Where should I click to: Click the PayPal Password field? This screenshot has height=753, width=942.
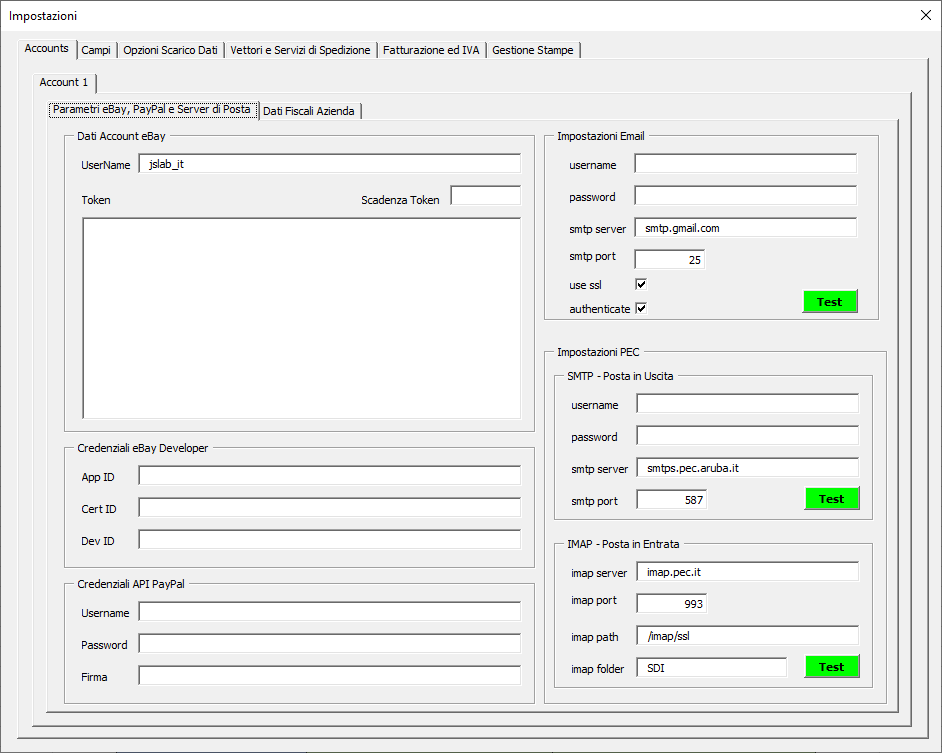pos(329,644)
